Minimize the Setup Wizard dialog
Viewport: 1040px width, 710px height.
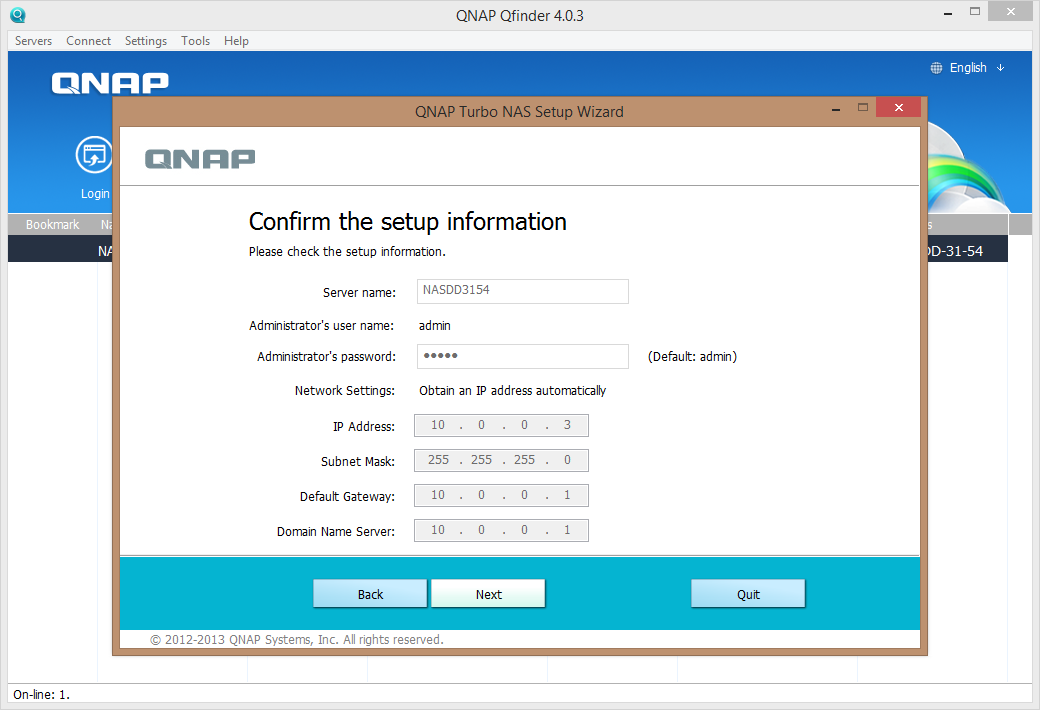836,107
